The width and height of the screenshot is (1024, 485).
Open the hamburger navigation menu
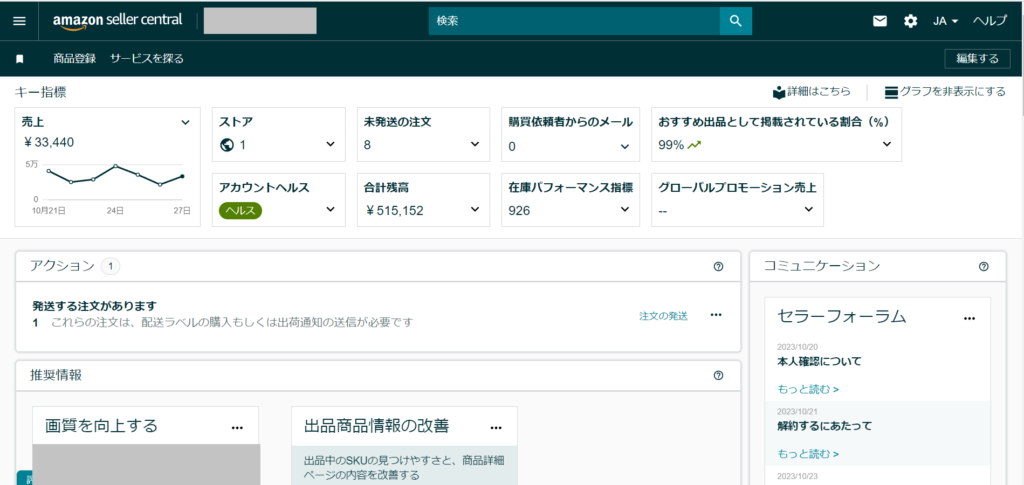[19, 21]
